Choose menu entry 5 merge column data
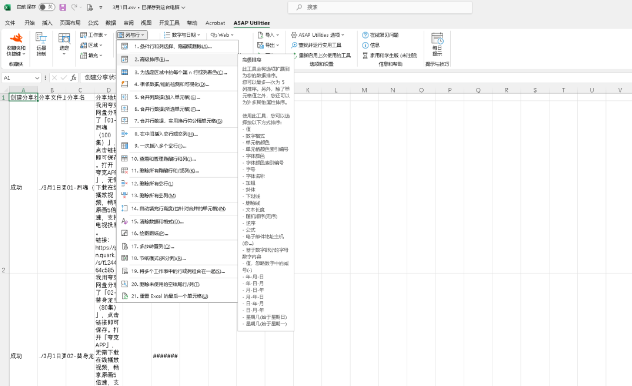The image size is (632, 386). [x=177, y=97]
